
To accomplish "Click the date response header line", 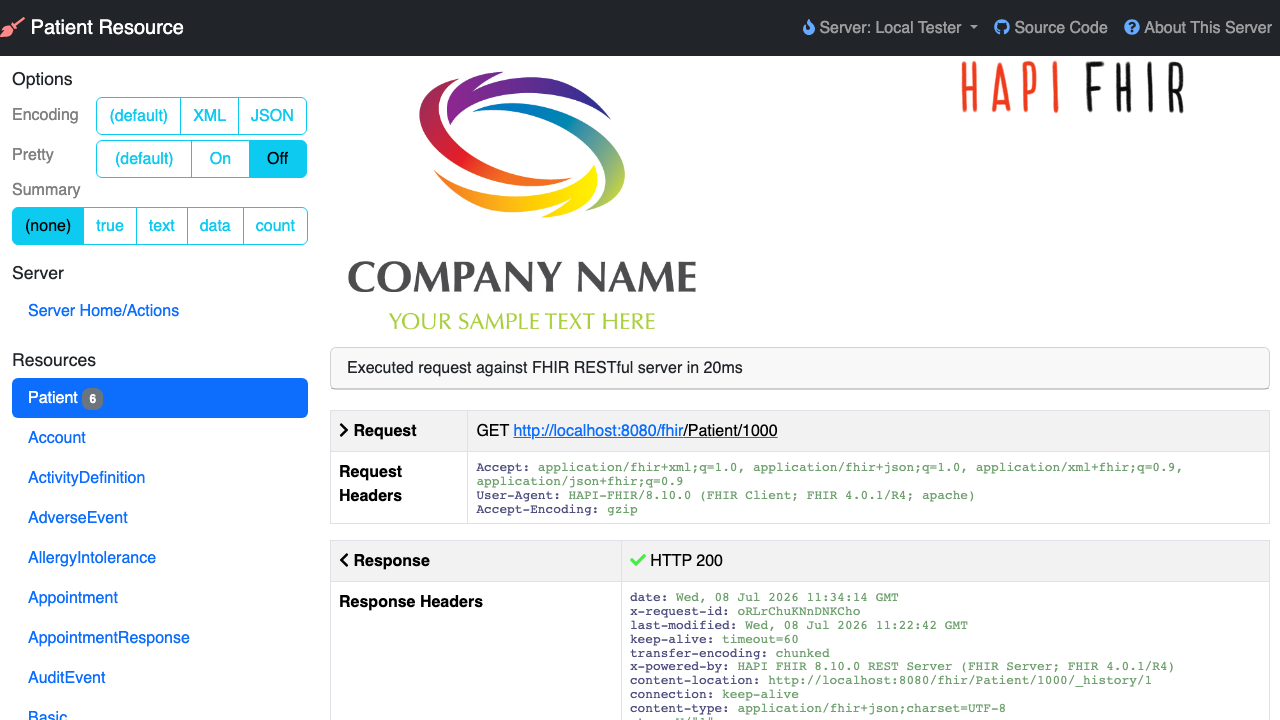I will [x=764, y=597].
